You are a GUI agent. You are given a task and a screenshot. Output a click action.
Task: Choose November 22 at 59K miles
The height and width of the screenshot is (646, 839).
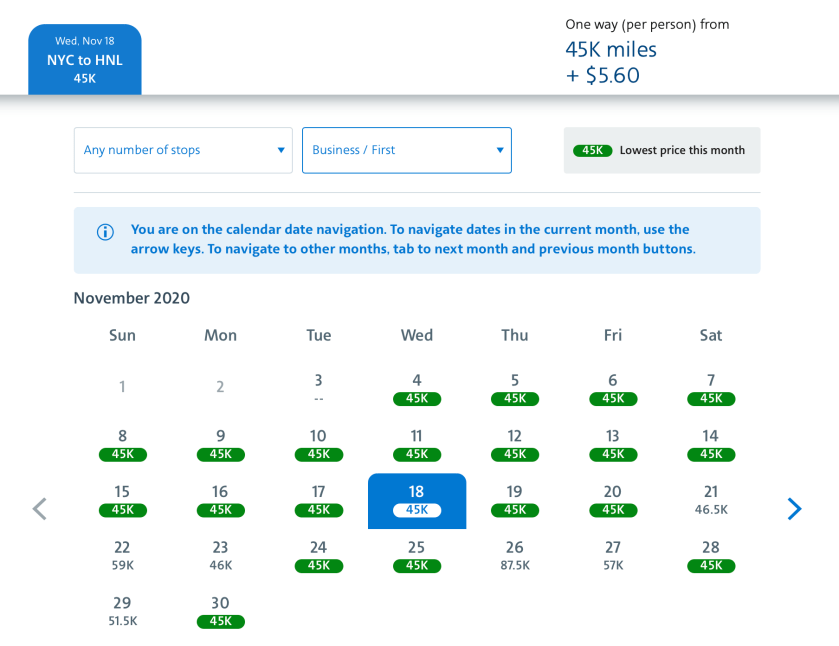pos(122,556)
